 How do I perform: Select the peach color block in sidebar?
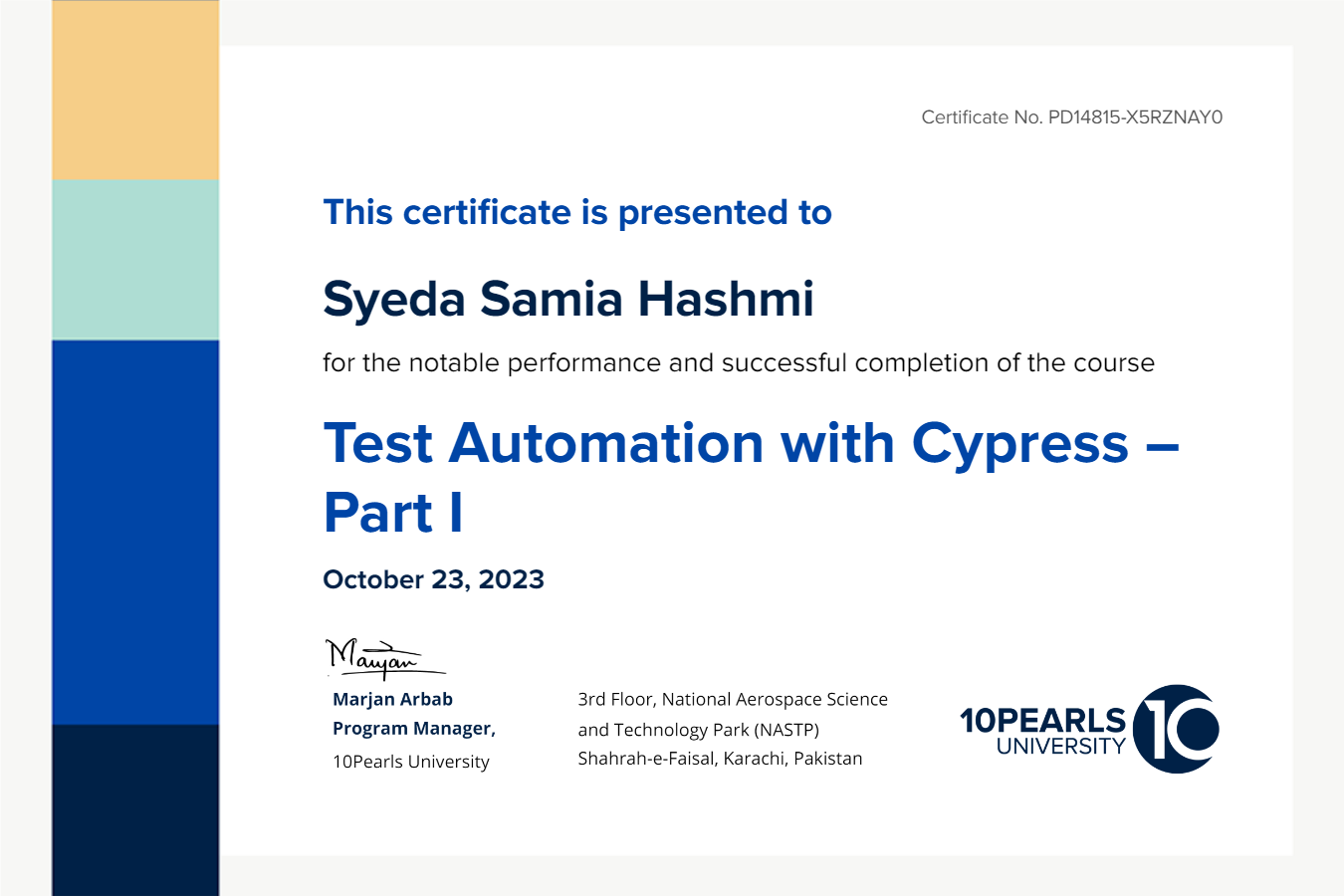pos(135,90)
